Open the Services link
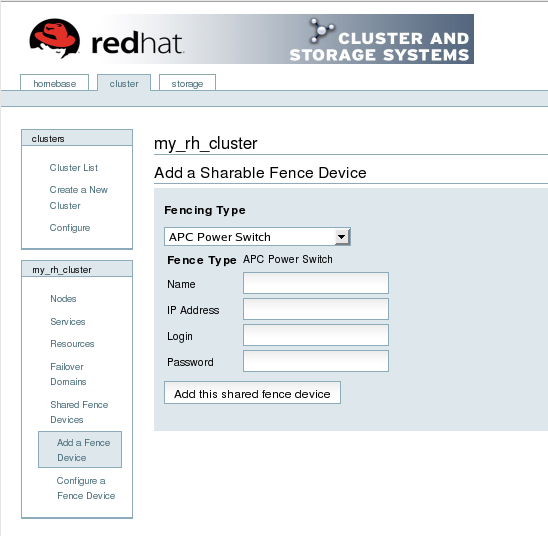Screen dimensions: 548x536 (68, 321)
